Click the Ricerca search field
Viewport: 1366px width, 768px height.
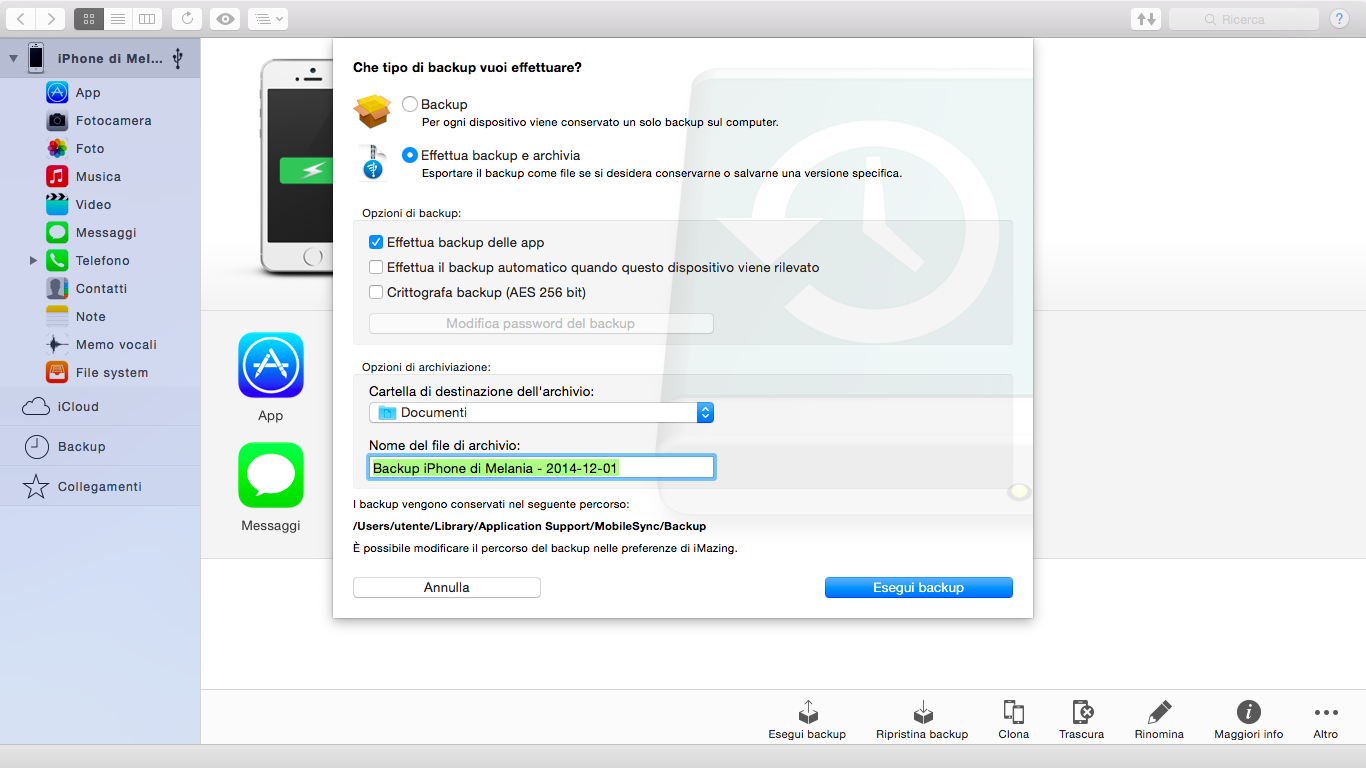1244,19
